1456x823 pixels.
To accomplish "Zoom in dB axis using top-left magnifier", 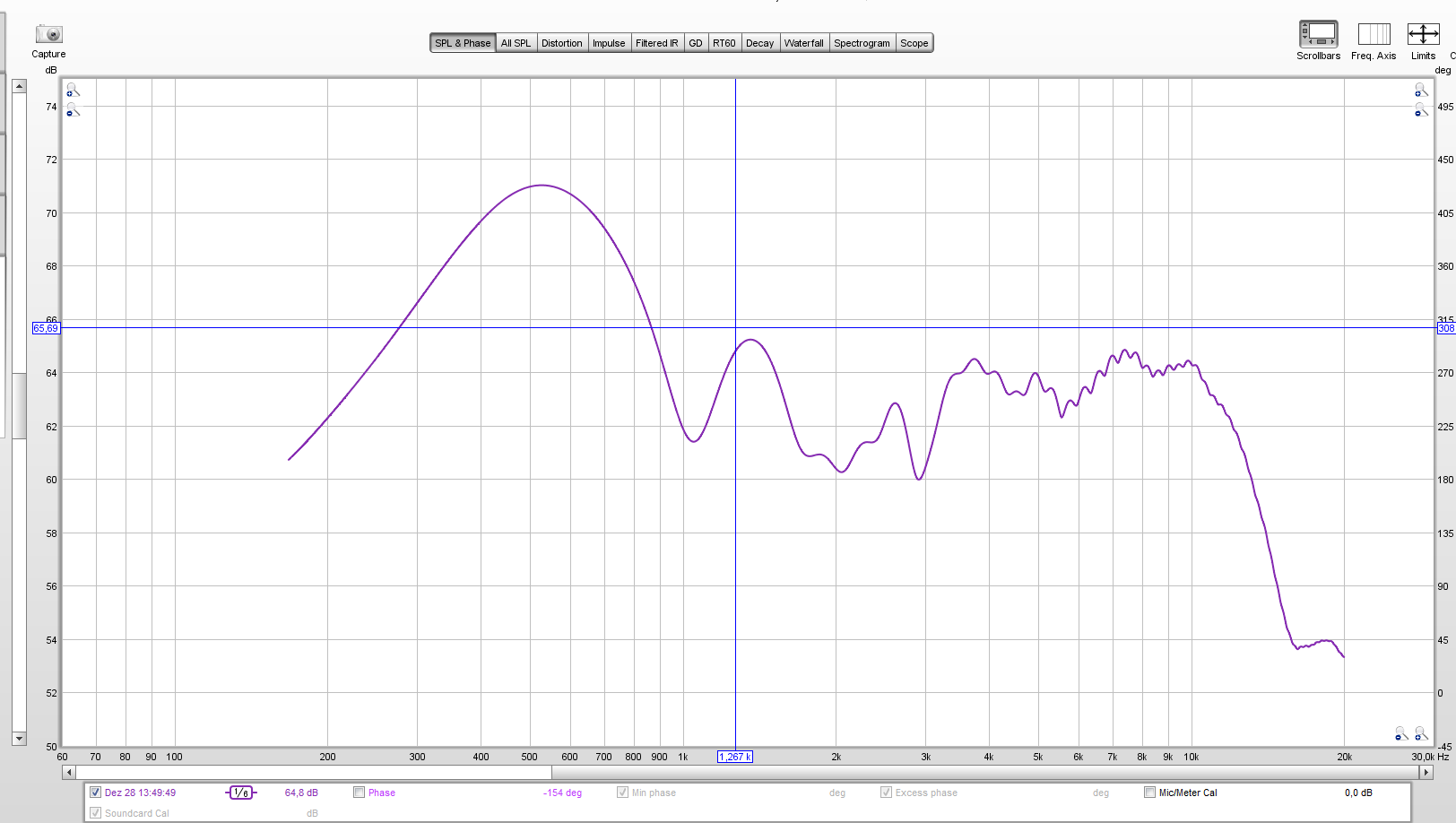I will click(x=73, y=90).
